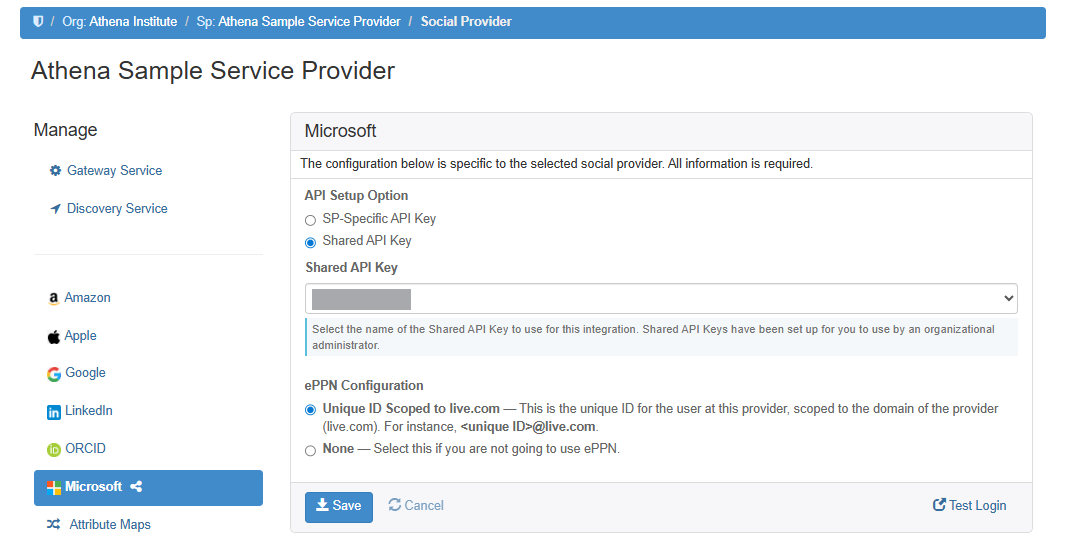Screen dimensions: 1073x558
Task: Select the SP-Specific API Key option
Action: [310, 219]
